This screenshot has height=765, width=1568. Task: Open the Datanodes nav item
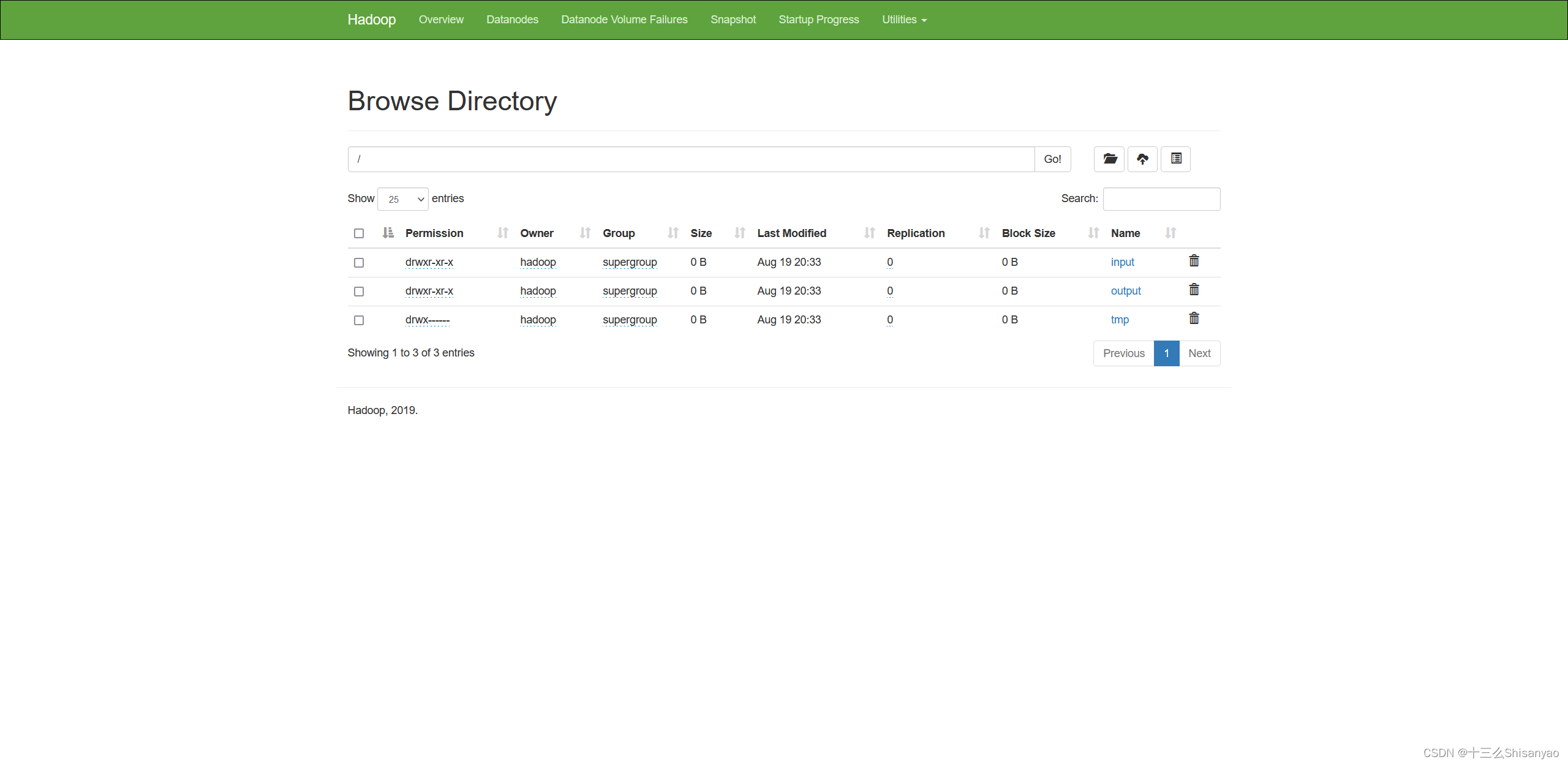[512, 20]
